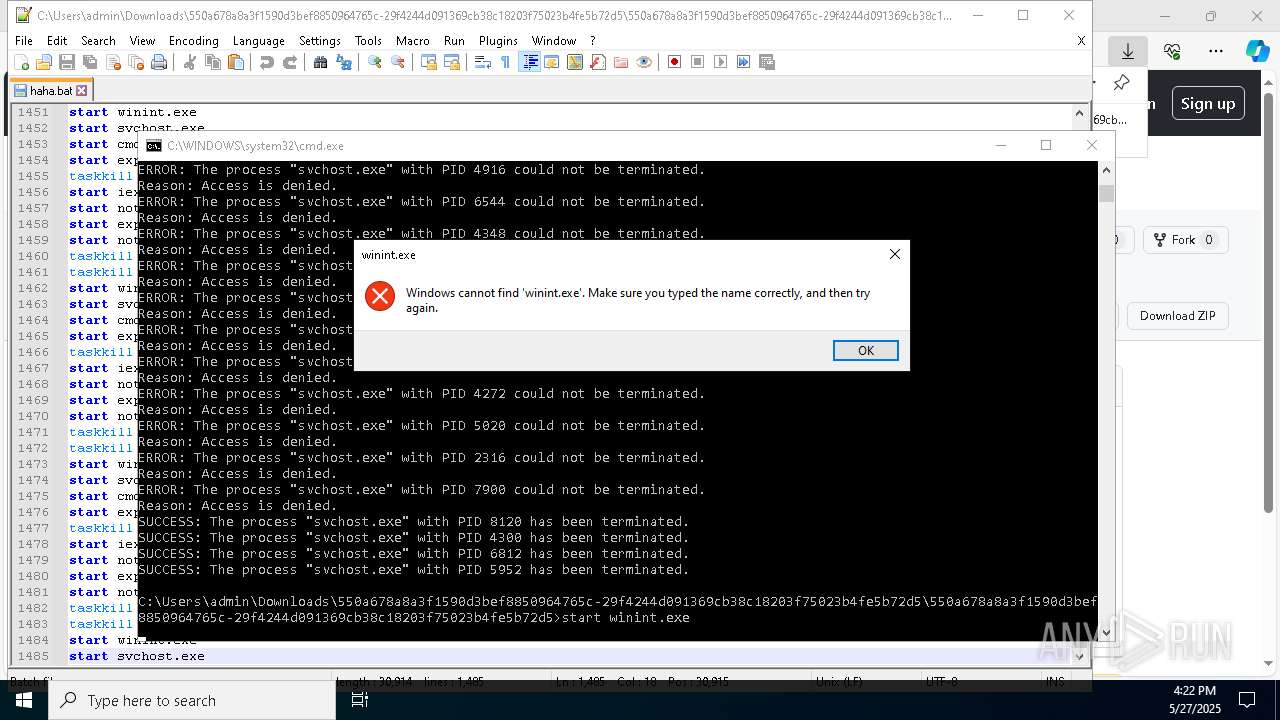The height and width of the screenshot is (720, 1280).
Task: Select the haha.bat tab
Action: tap(50, 90)
